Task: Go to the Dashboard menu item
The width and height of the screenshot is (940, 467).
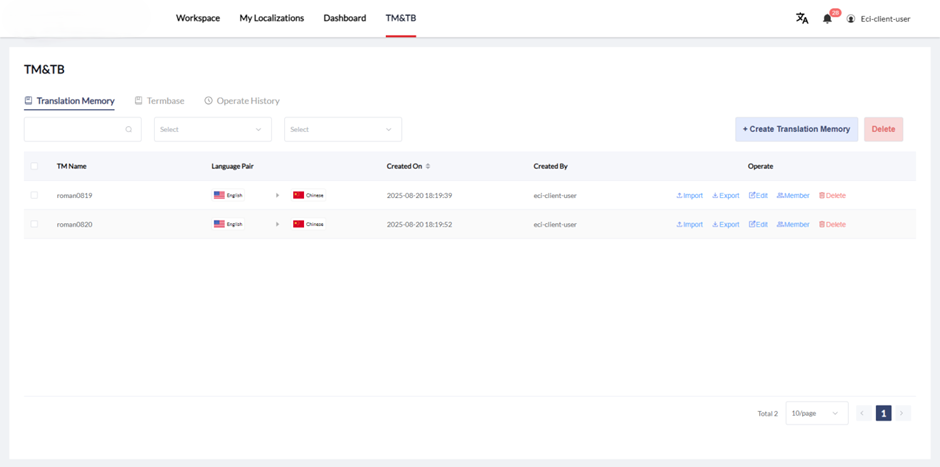Action: click(344, 18)
